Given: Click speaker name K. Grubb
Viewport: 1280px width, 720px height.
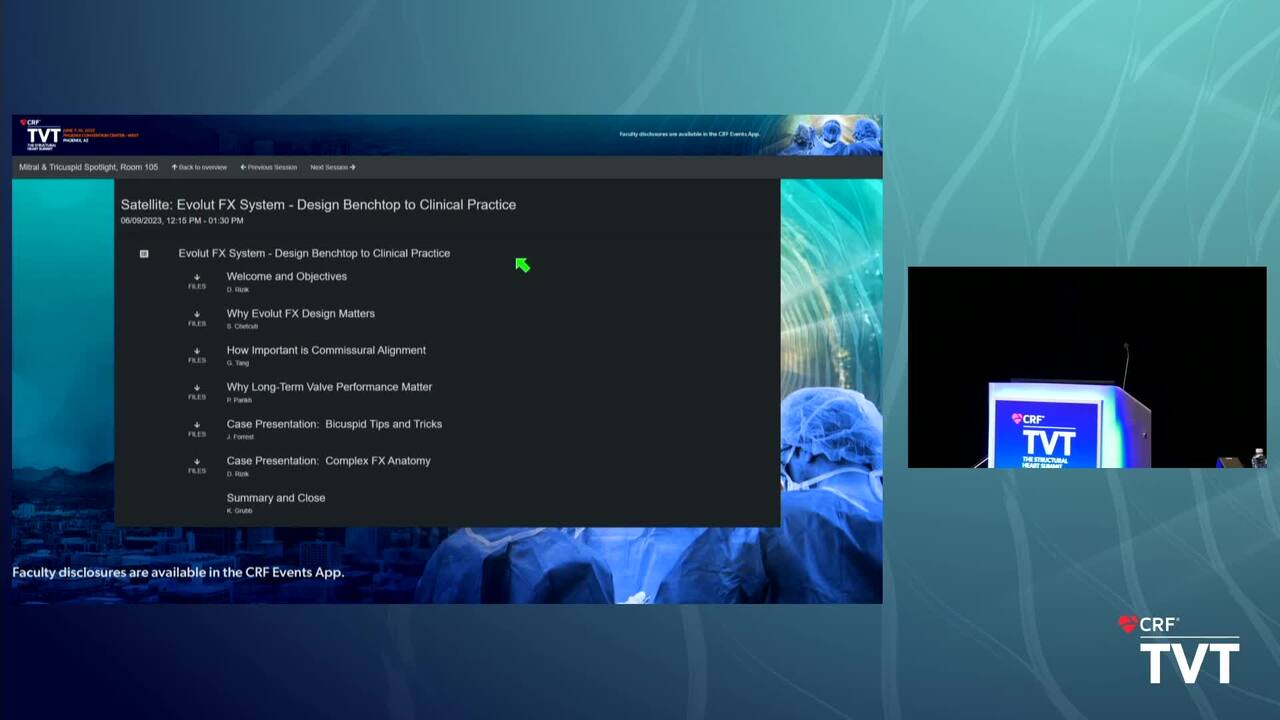Looking at the screenshot, I should coord(239,511).
